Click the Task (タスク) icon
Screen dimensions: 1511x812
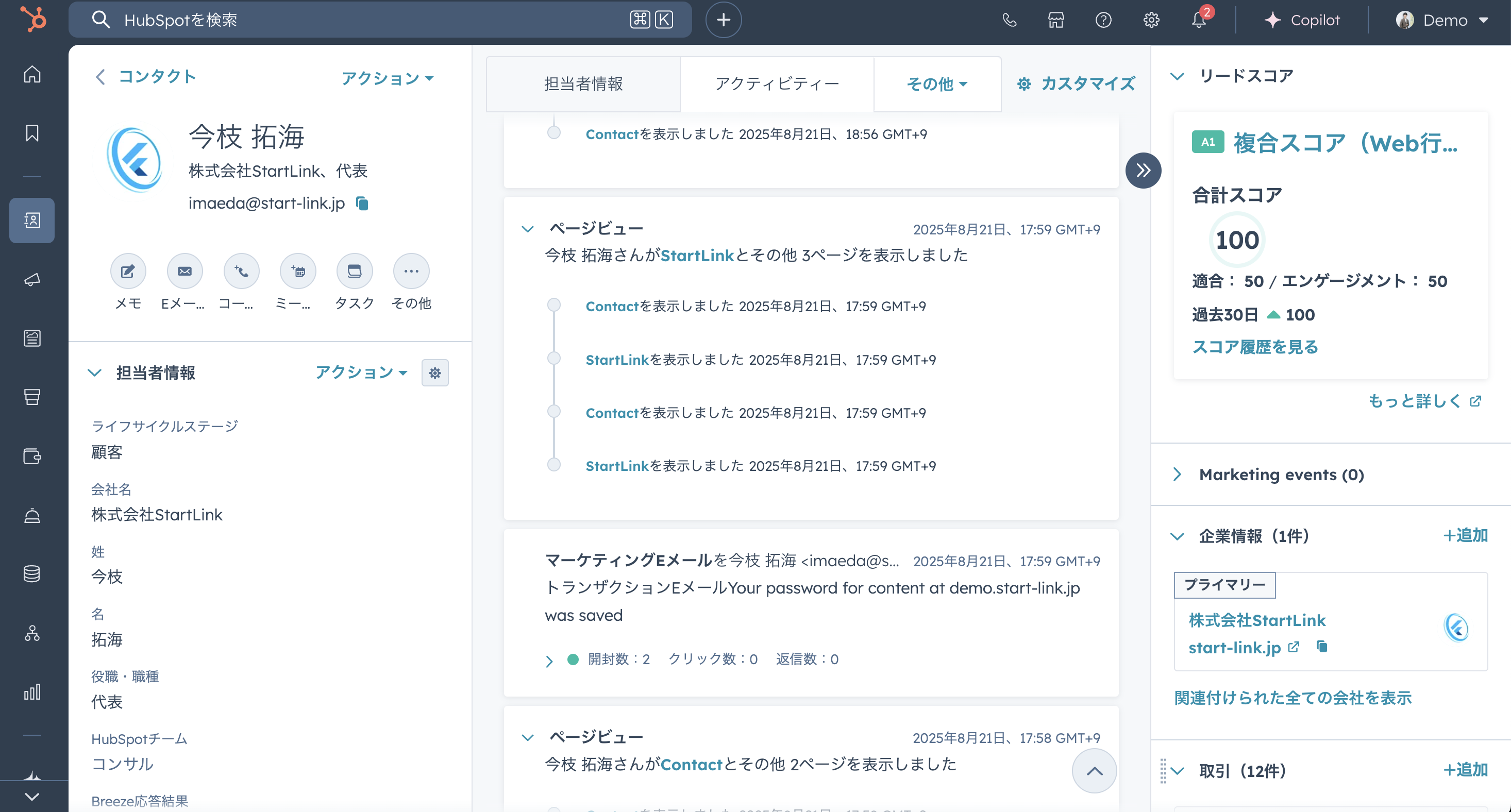pos(354,272)
